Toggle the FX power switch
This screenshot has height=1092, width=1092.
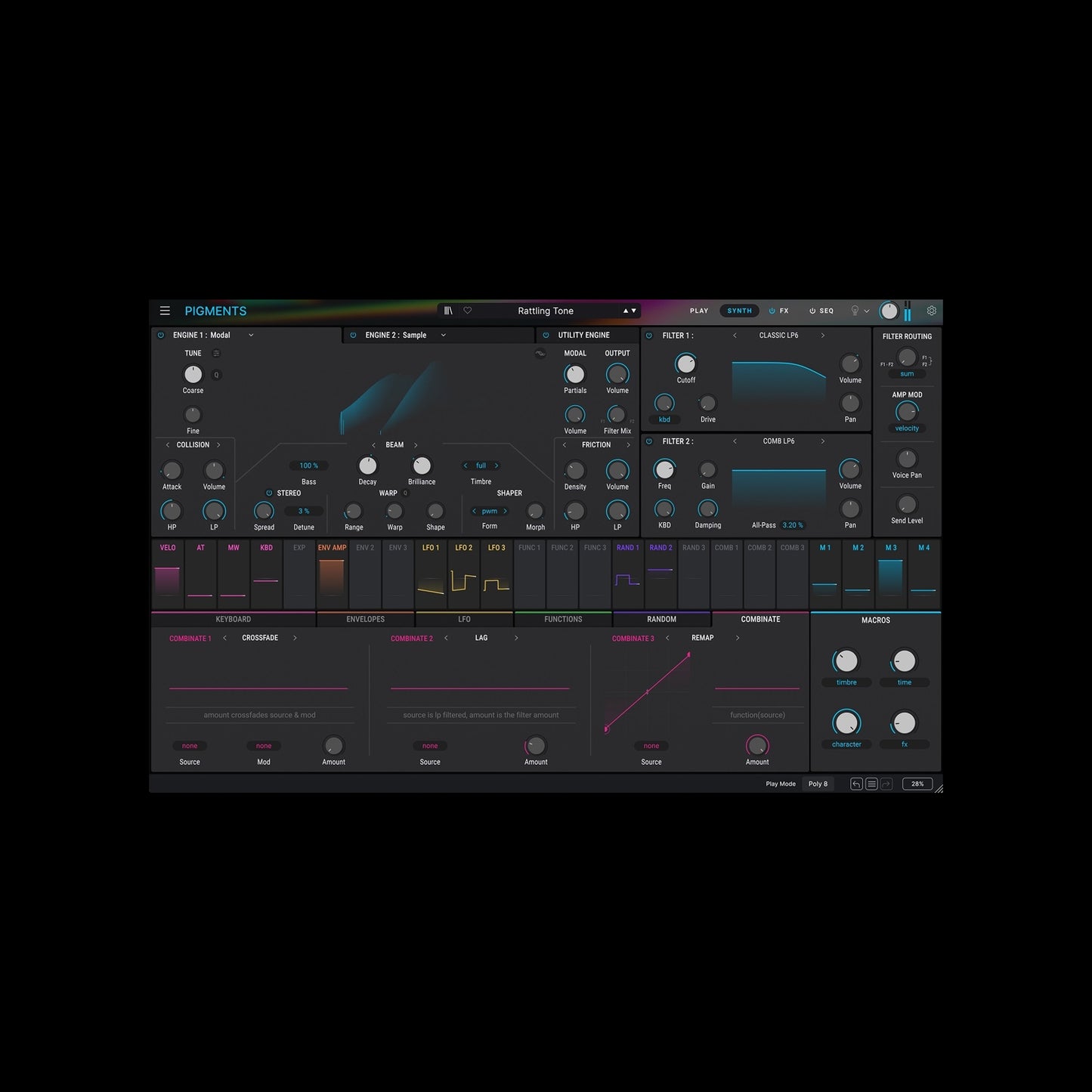772,311
